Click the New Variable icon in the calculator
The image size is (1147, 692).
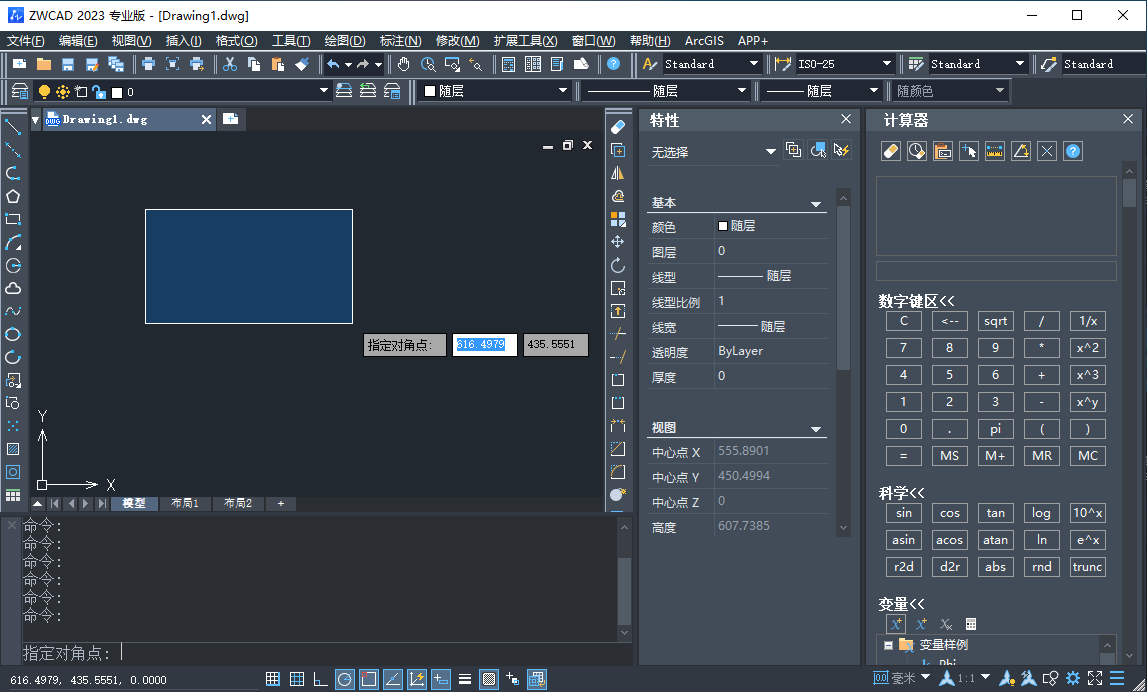(896, 624)
